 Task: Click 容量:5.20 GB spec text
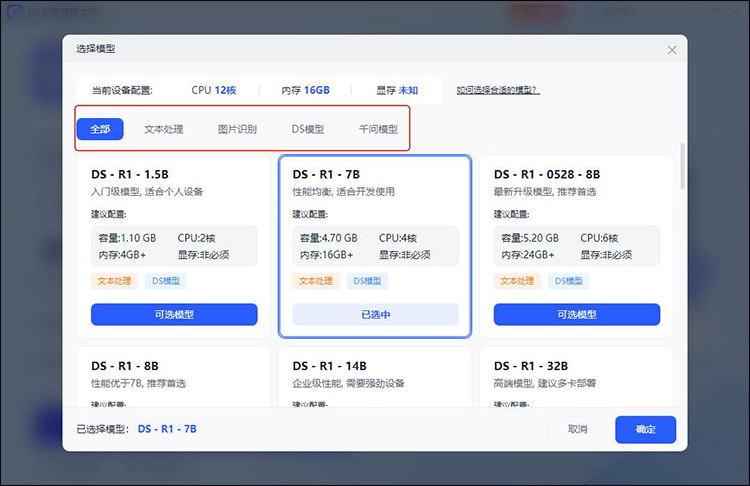pyautogui.click(x=530, y=238)
